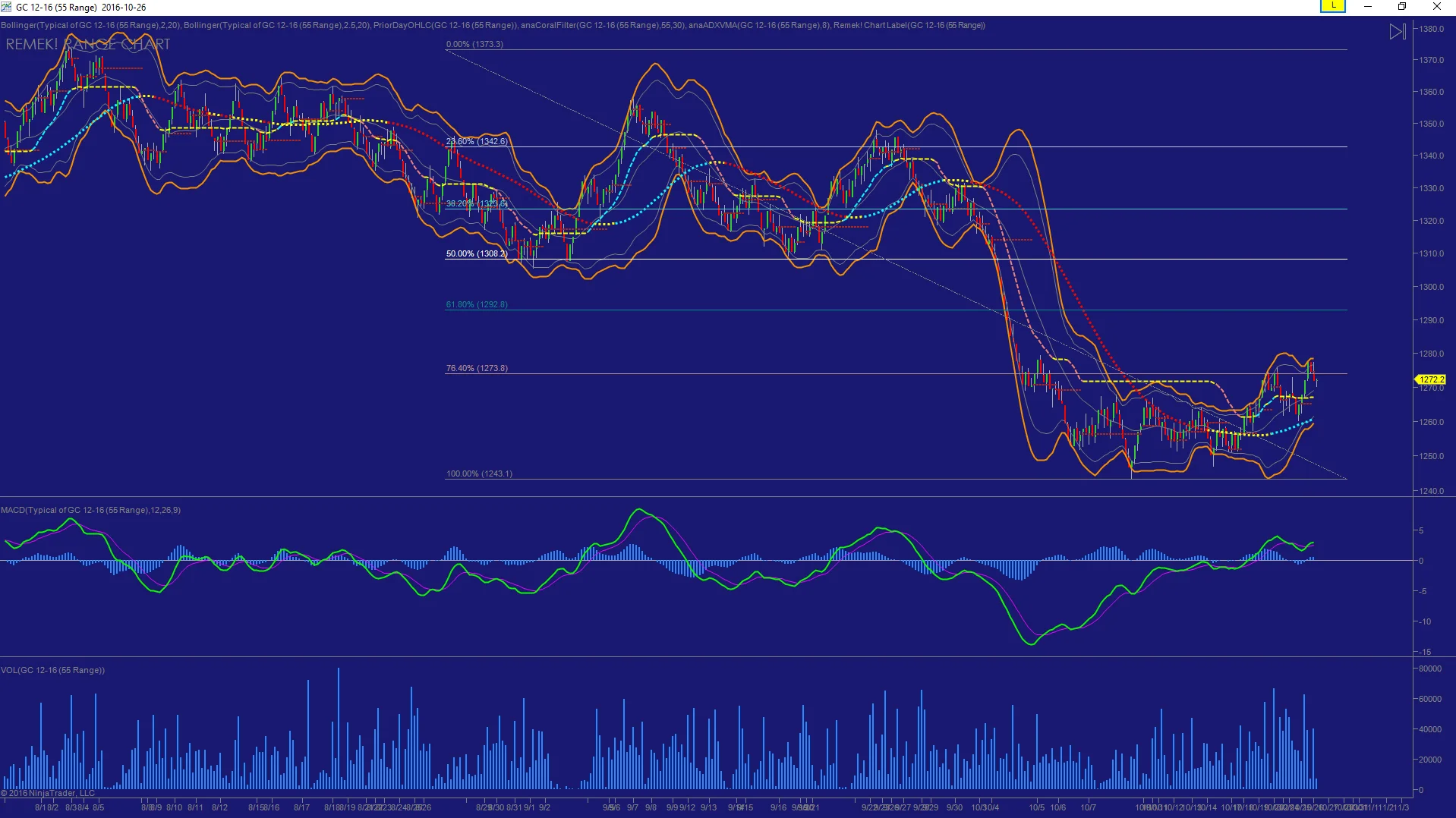Click the 1350.0 price axis value
Image resolution: width=1456 pixels, height=818 pixels.
[x=1432, y=124]
